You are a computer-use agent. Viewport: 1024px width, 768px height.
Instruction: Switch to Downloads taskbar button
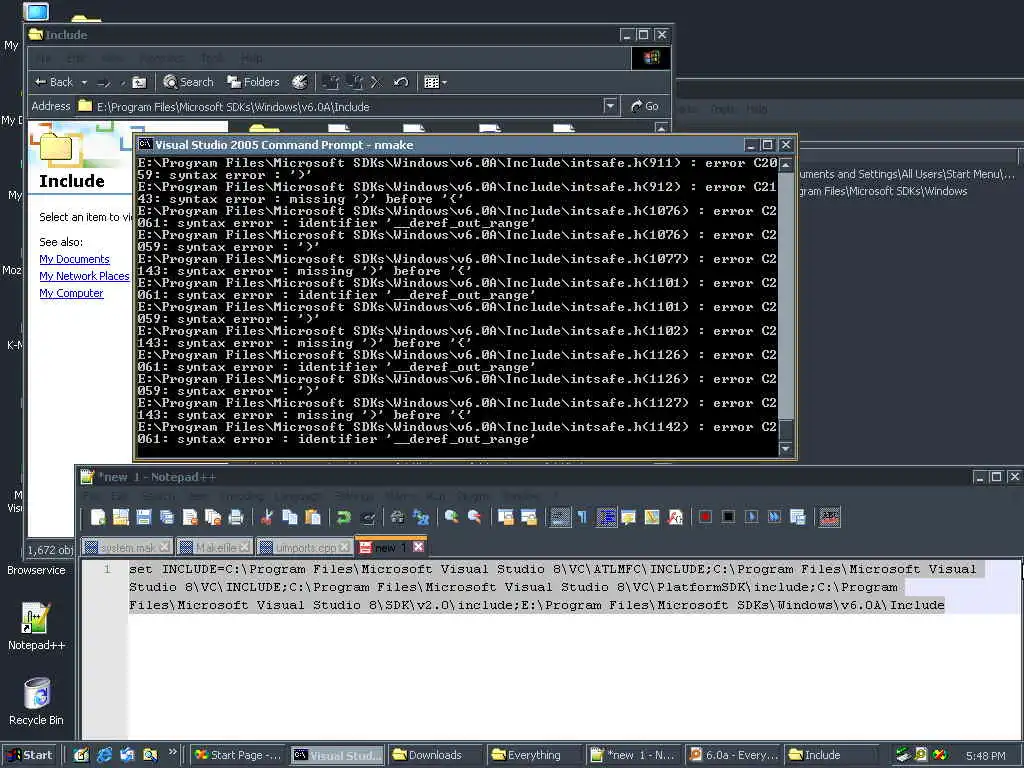pyautogui.click(x=434, y=755)
